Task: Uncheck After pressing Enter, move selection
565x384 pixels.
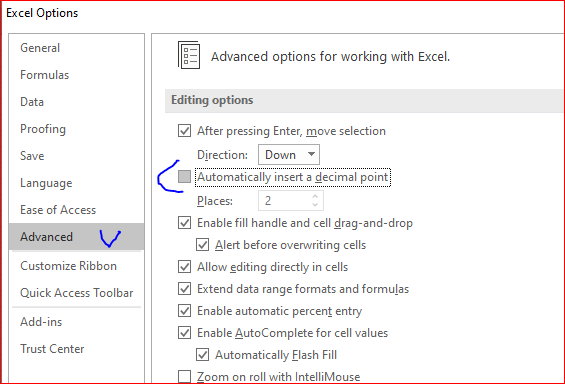Action: (184, 130)
